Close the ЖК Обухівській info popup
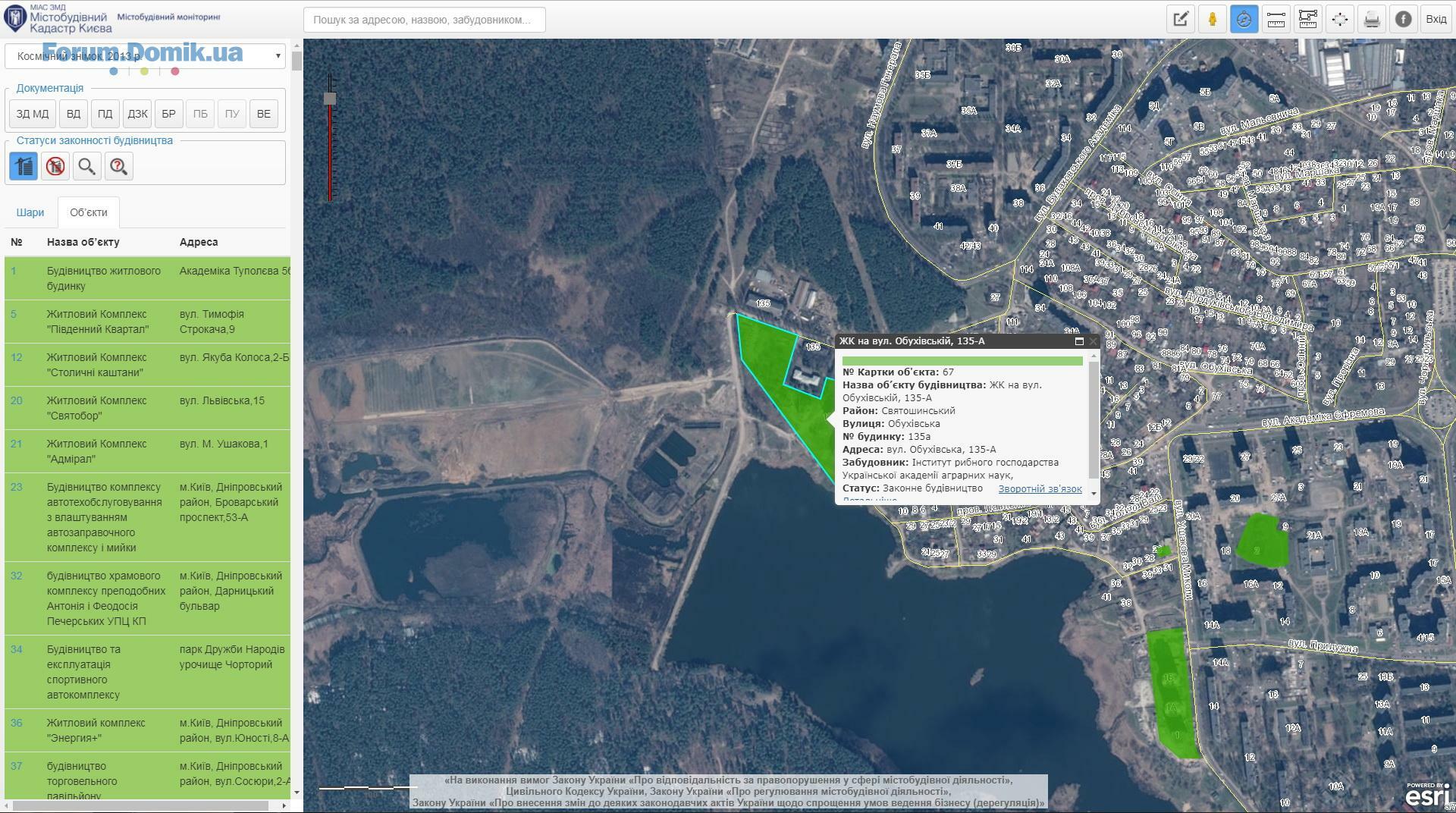Image resolution: width=1456 pixels, height=813 pixels. tap(1093, 341)
